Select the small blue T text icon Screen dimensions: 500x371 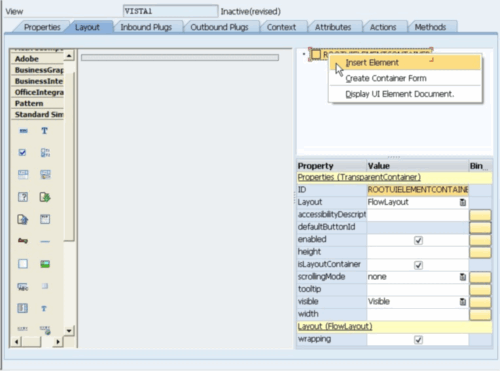44,309
